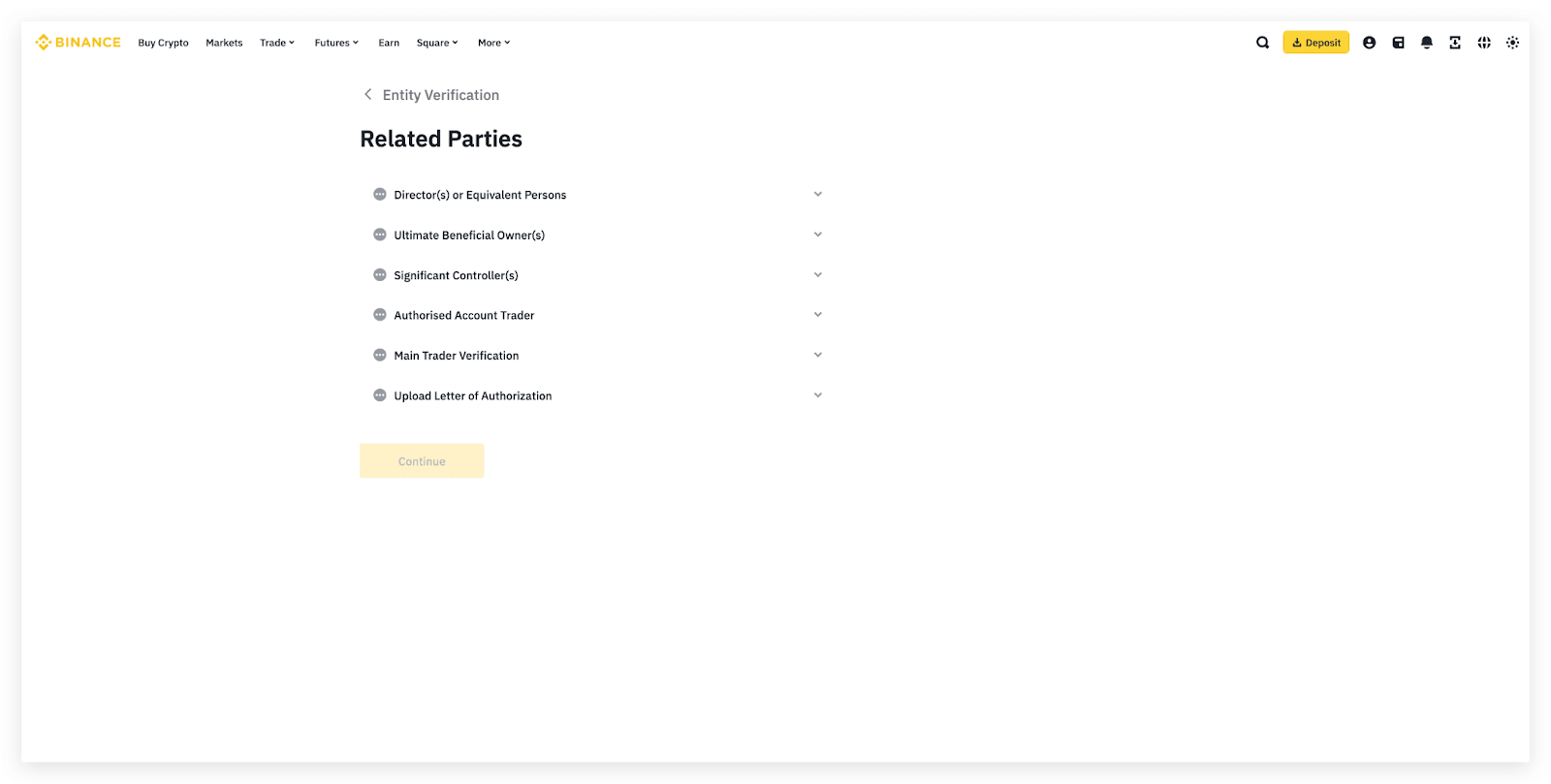Click the Binance logo
The width and height of the screenshot is (1551, 784).
[78, 43]
